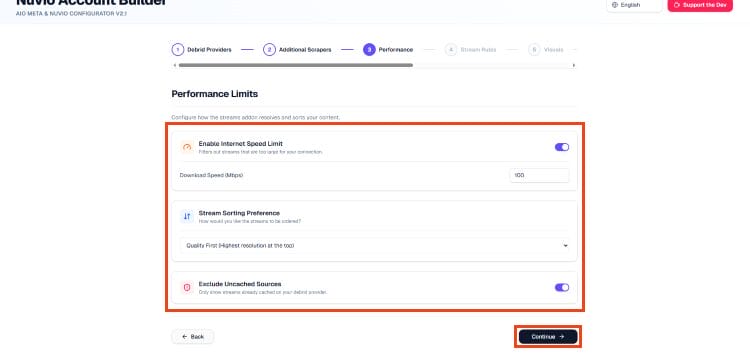750x360 pixels.
Task: Turn off Enable Internet Speed Limit switch
Action: 562,147
